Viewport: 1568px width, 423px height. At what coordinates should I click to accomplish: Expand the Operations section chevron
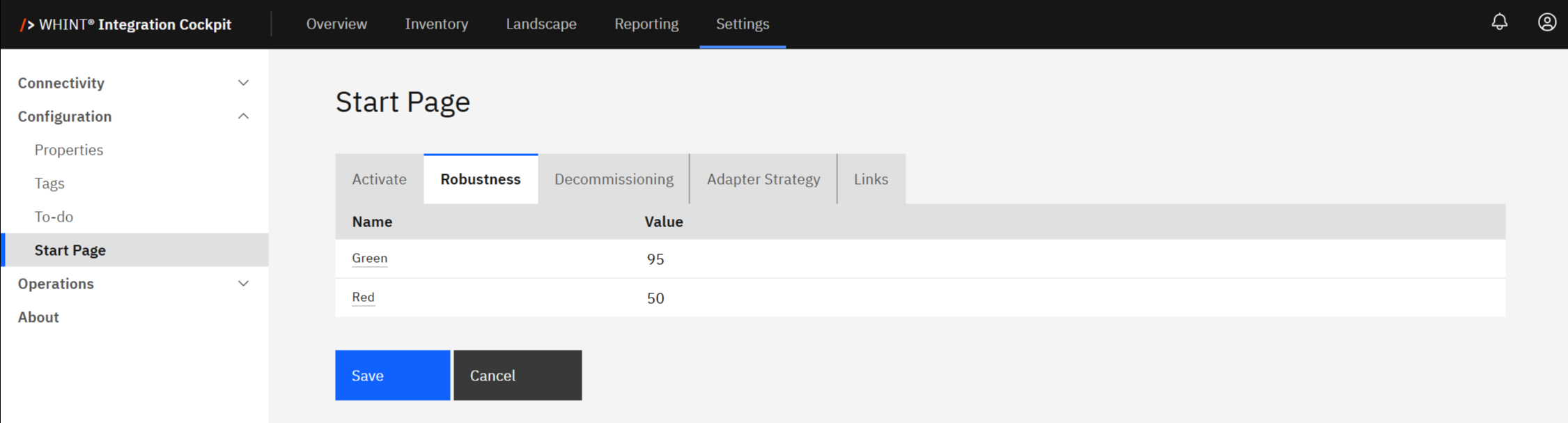243,284
